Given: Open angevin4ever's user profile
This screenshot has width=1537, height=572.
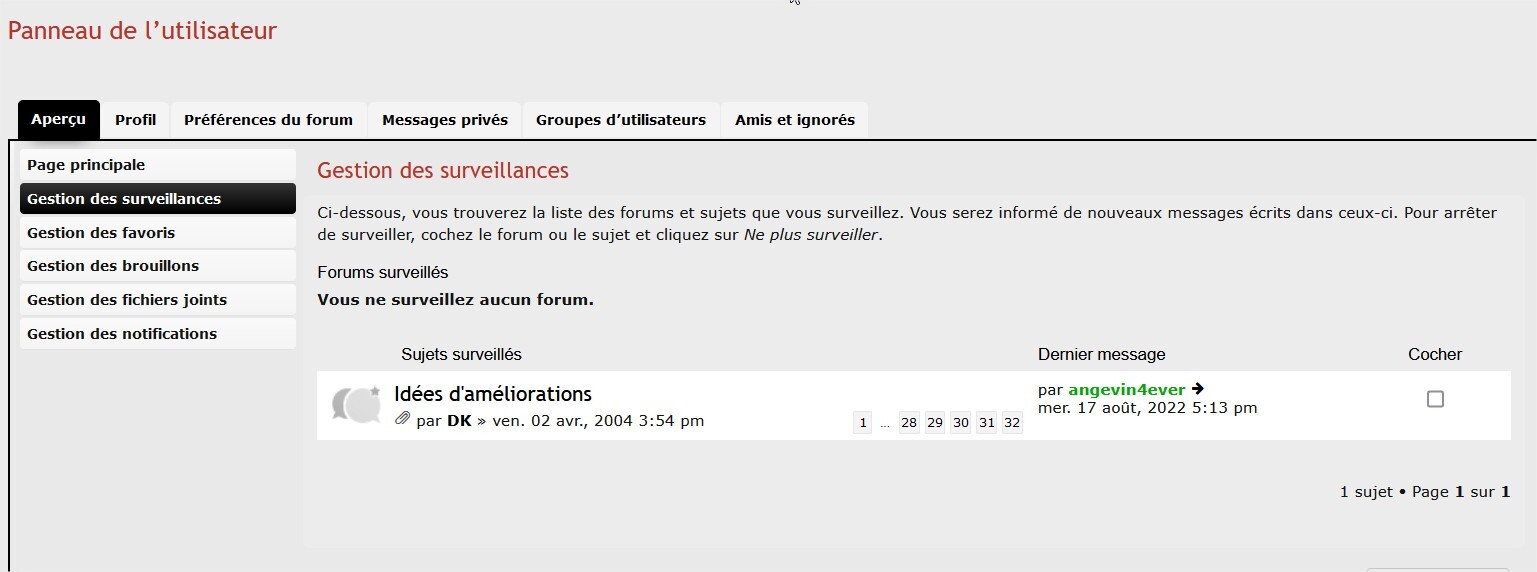Looking at the screenshot, I should click(x=1126, y=389).
